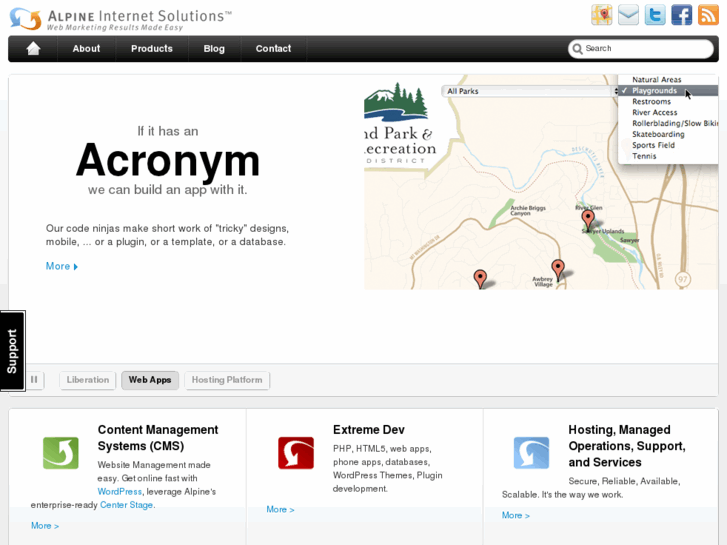This screenshot has width=727, height=545.
Task: Choose Natural Areas in dropdown list
Action: [668, 80]
